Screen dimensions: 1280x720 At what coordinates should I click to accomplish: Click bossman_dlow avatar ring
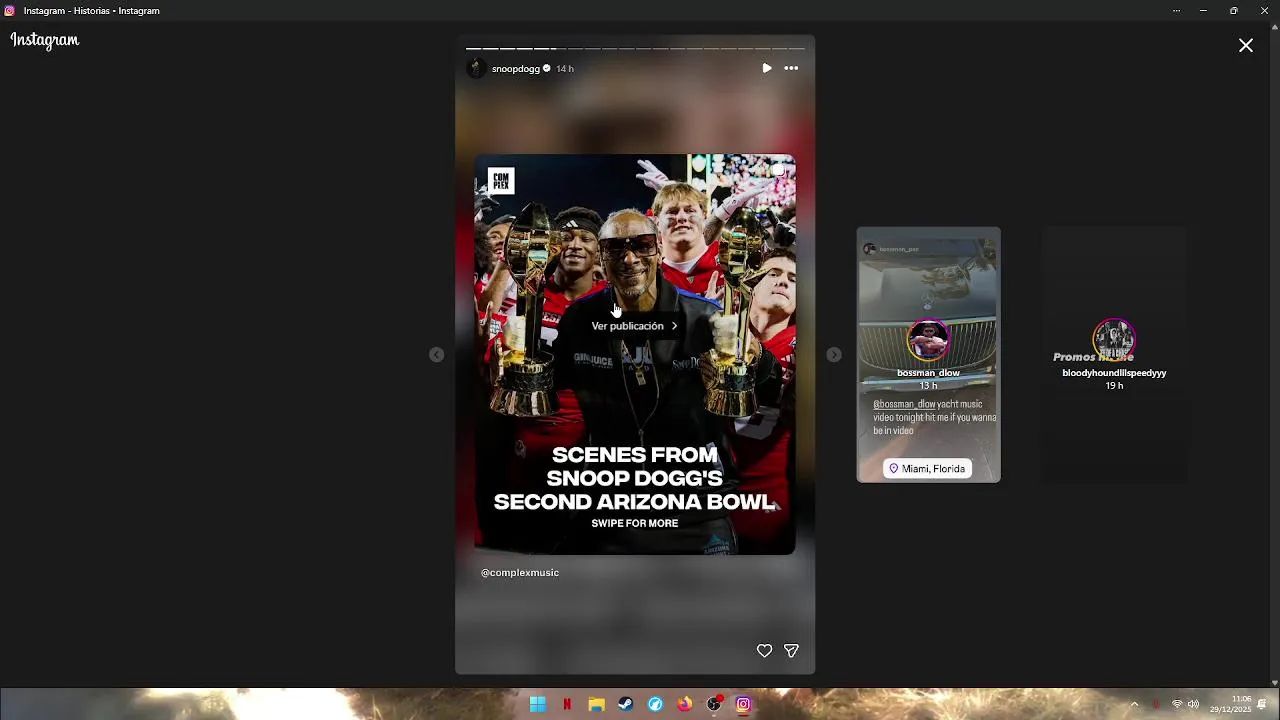(928, 341)
